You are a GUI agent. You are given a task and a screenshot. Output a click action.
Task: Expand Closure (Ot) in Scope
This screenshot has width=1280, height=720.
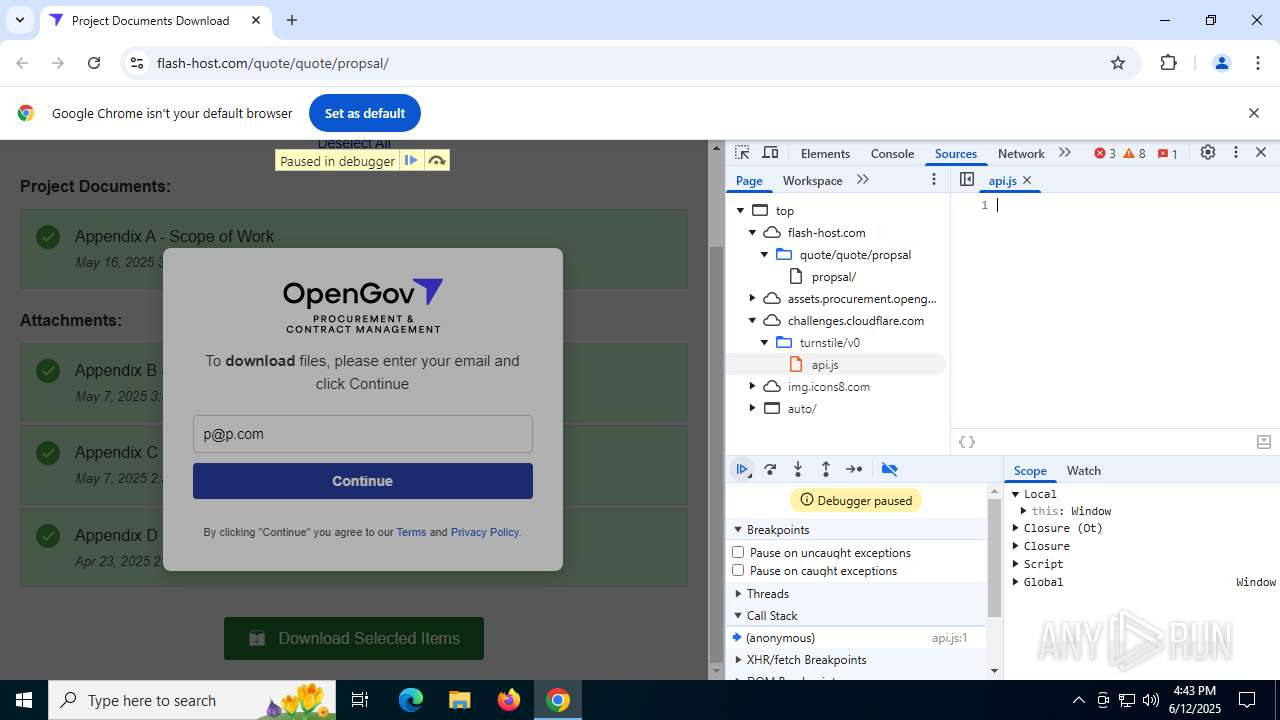(1015, 528)
